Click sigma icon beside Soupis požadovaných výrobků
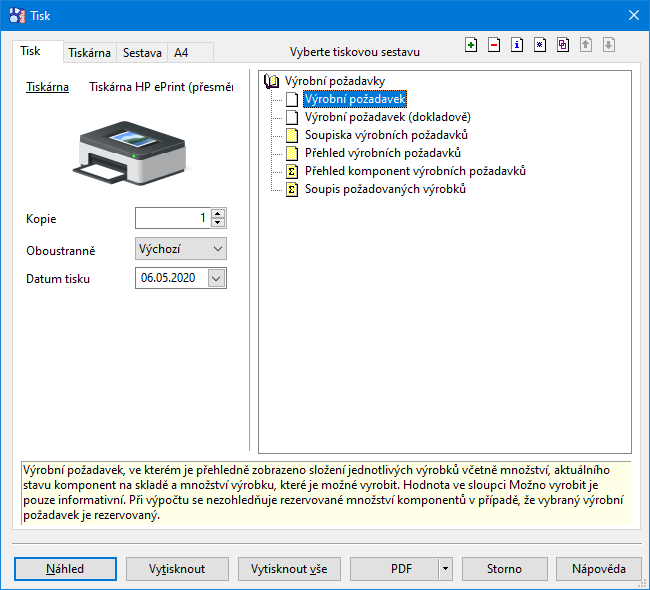Image resolution: width=650 pixels, height=590 pixels. click(x=292, y=189)
